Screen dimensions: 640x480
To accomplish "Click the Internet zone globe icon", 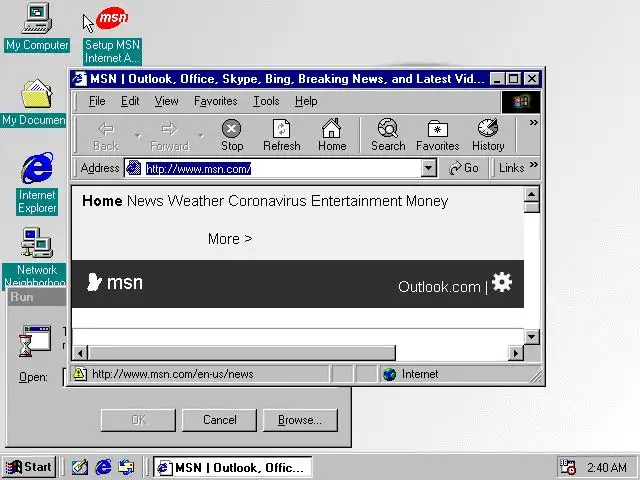I will 389,374.
